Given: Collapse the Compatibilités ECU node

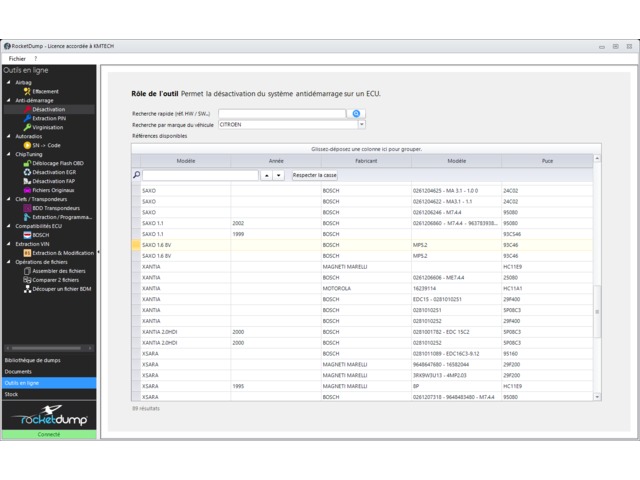Looking at the screenshot, I should (9, 226).
